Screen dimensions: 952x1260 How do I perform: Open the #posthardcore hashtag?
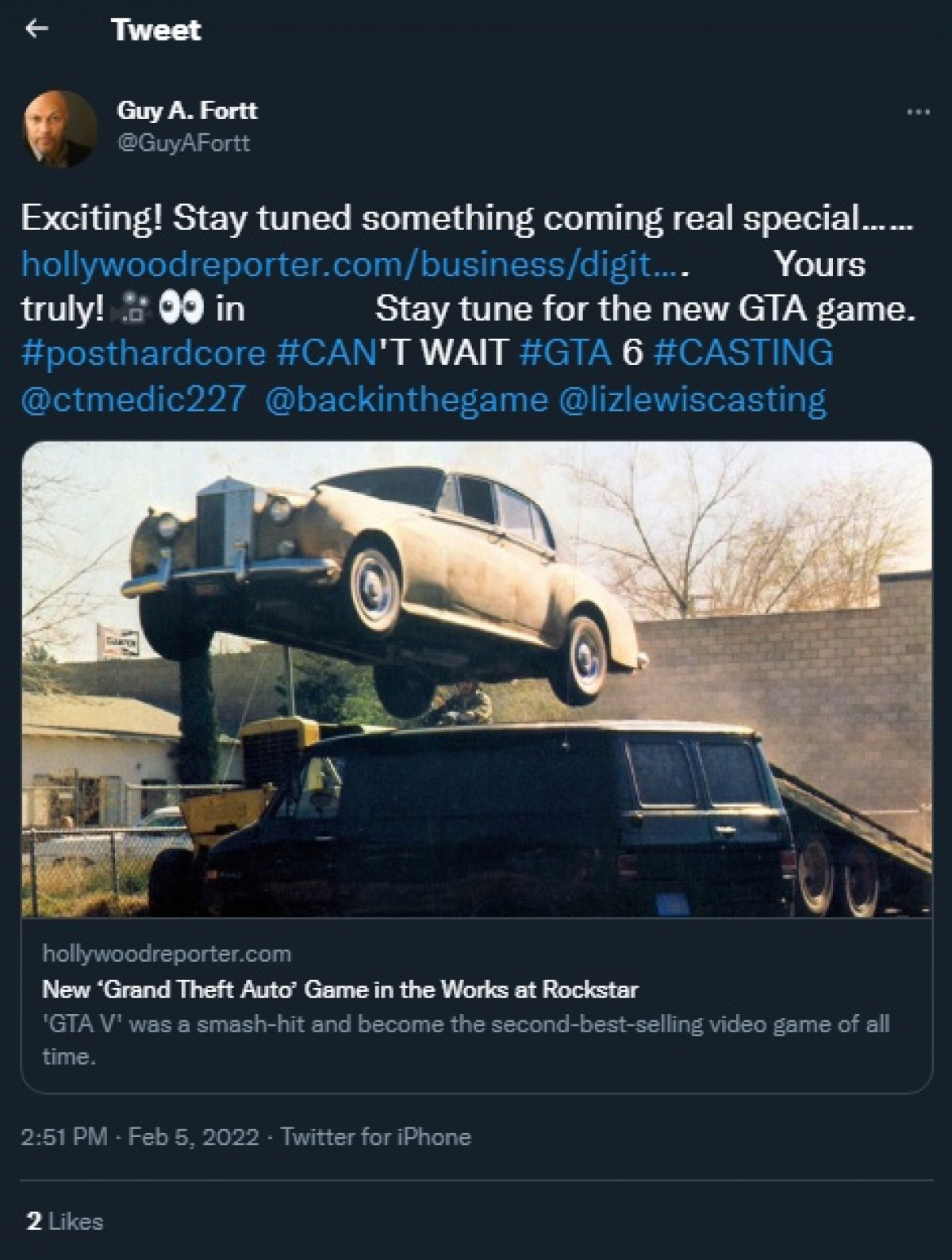coord(144,352)
